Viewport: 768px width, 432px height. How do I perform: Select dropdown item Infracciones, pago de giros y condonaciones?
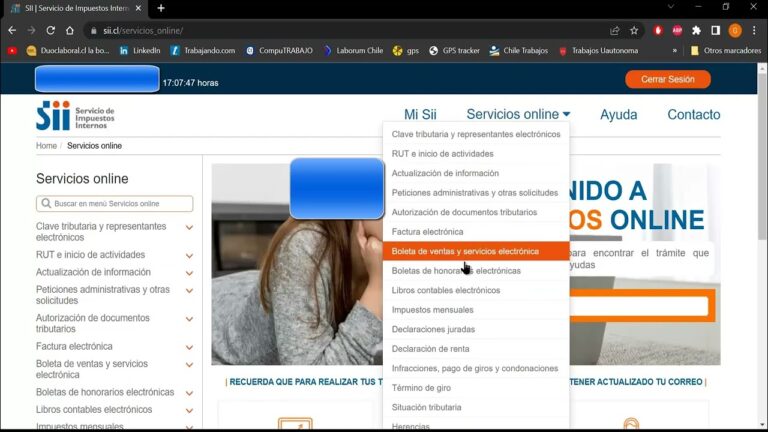click(476, 368)
